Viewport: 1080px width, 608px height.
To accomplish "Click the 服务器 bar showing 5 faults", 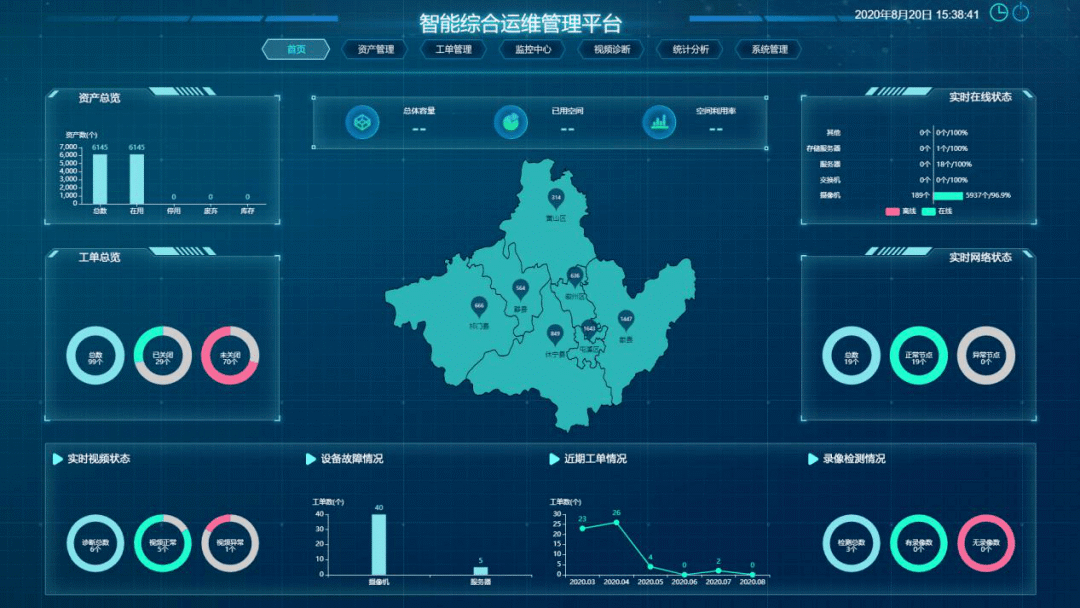I will click(481, 571).
